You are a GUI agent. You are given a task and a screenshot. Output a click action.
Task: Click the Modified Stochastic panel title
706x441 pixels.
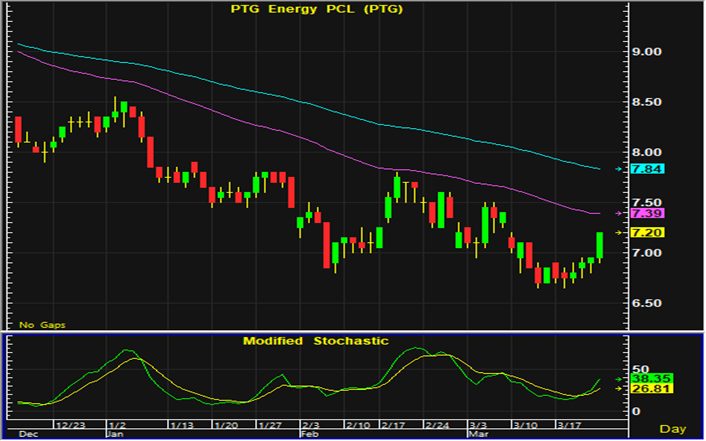click(x=316, y=341)
